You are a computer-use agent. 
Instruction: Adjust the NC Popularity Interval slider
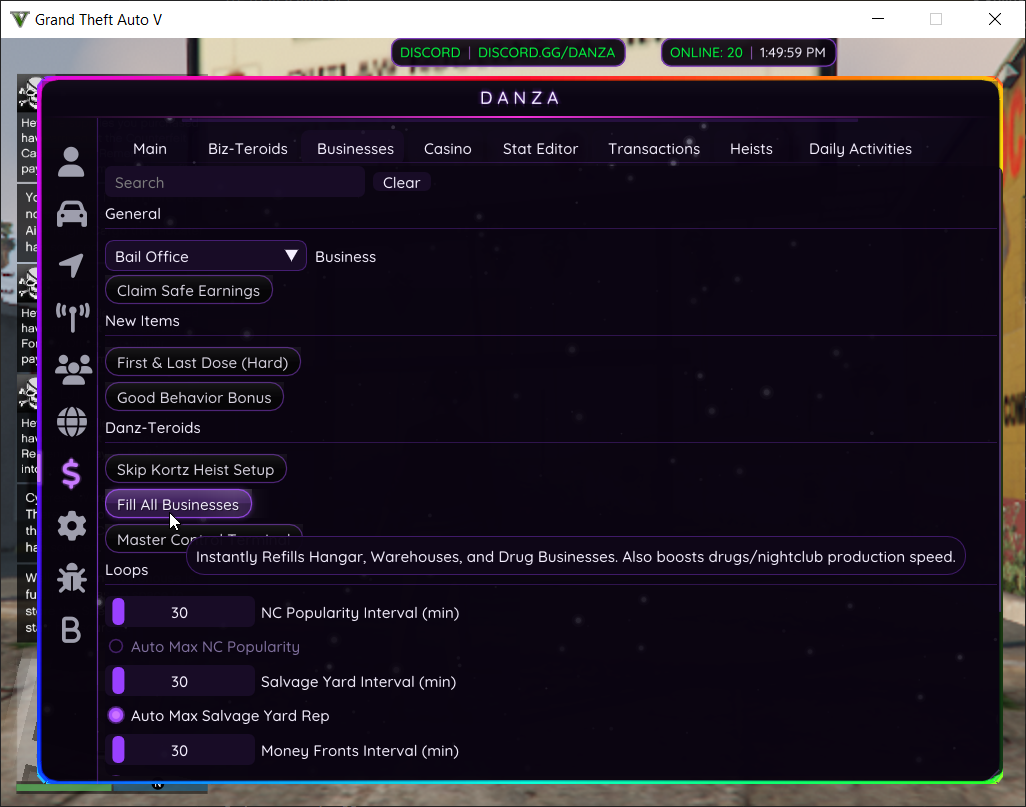coord(180,613)
